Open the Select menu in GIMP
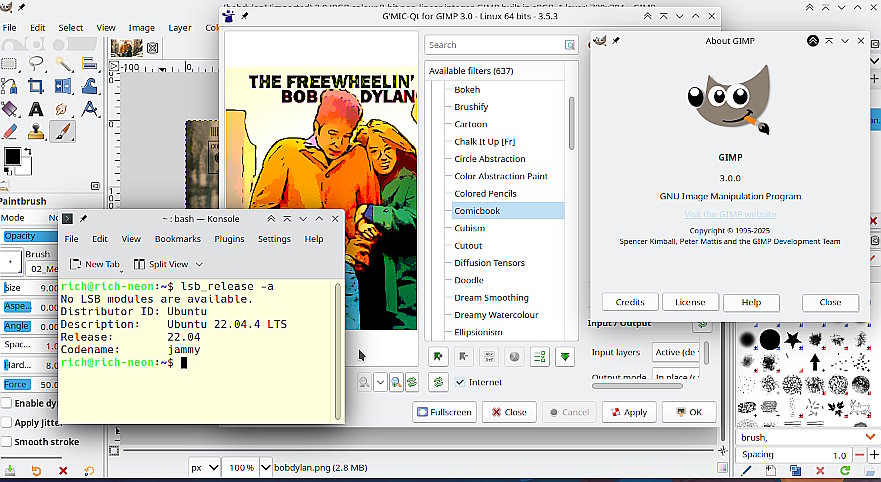Image resolution: width=881 pixels, height=482 pixels. point(70,28)
